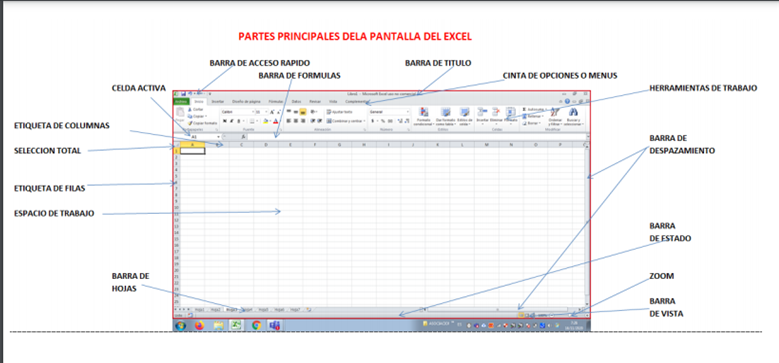Click the red font color A

[x=275, y=121]
